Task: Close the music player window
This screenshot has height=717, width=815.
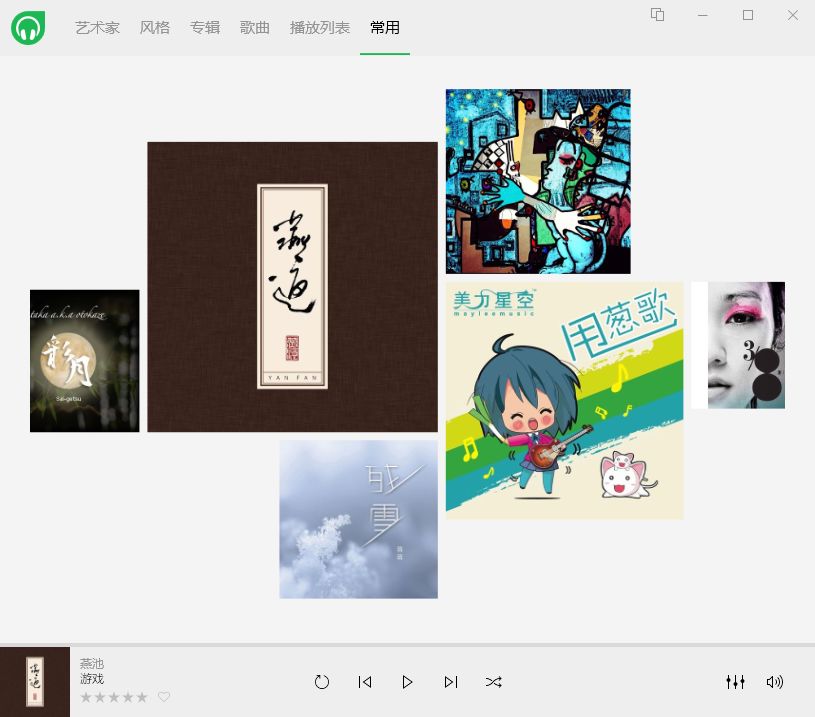Action: coord(793,15)
